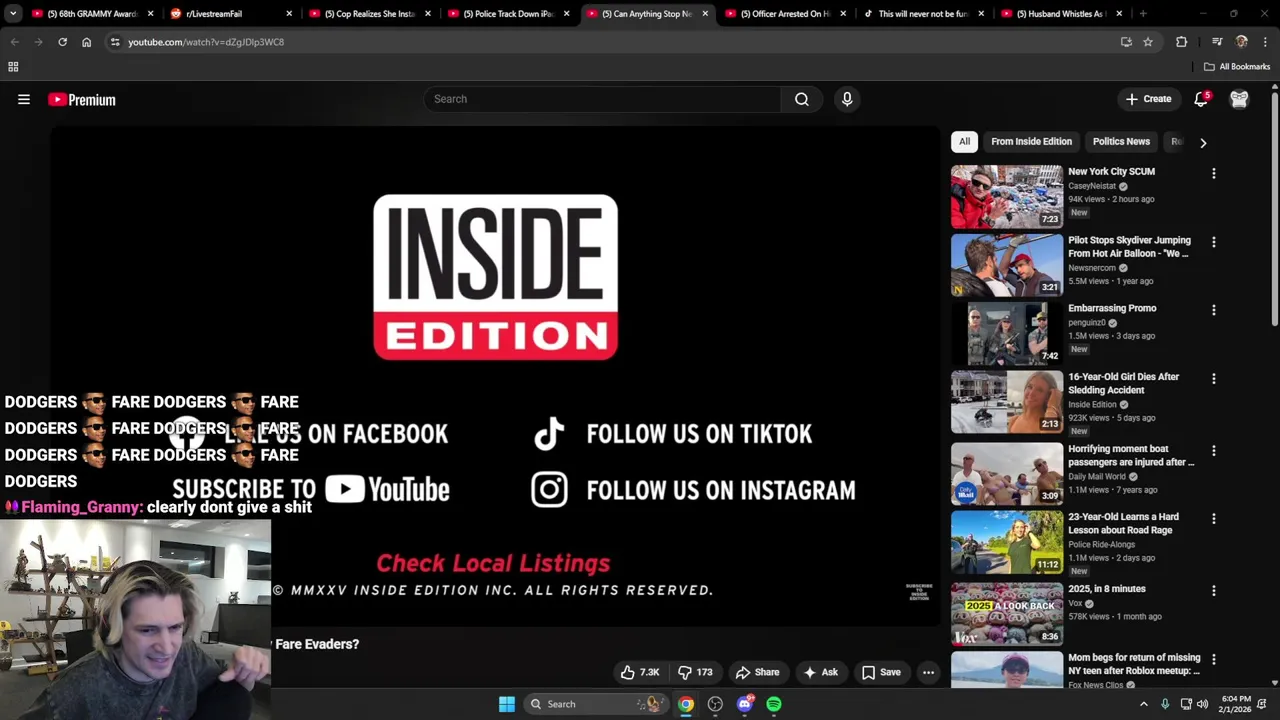Dislike the video showing 173
This screenshot has height=720, width=1280.
(695, 672)
